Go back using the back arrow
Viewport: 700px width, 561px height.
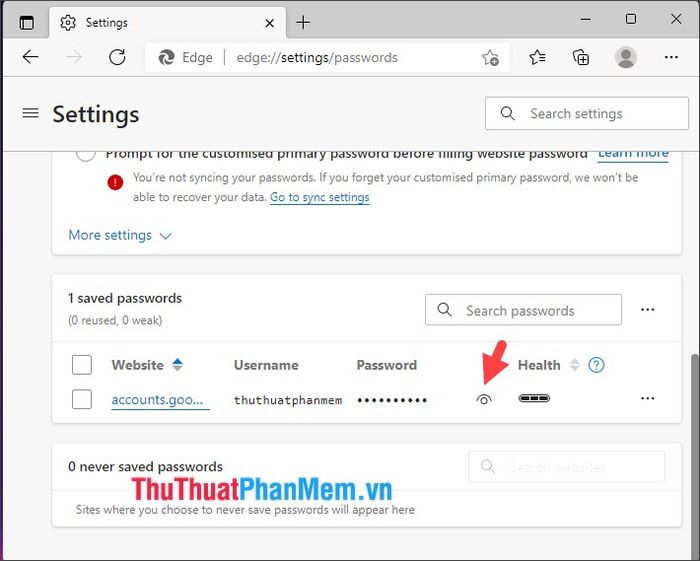[30, 57]
